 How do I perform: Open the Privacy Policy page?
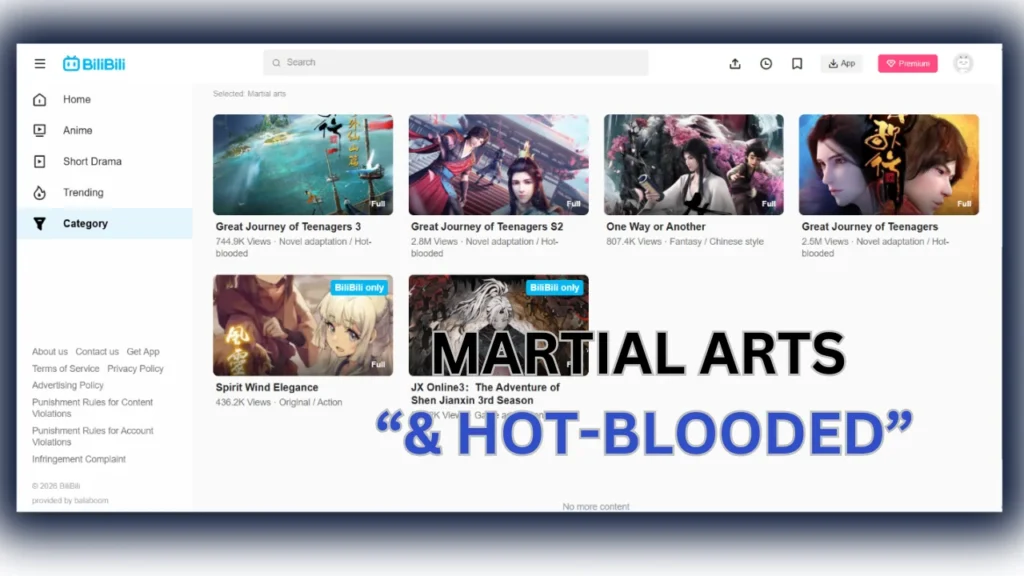pyautogui.click(x=135, y=368)
